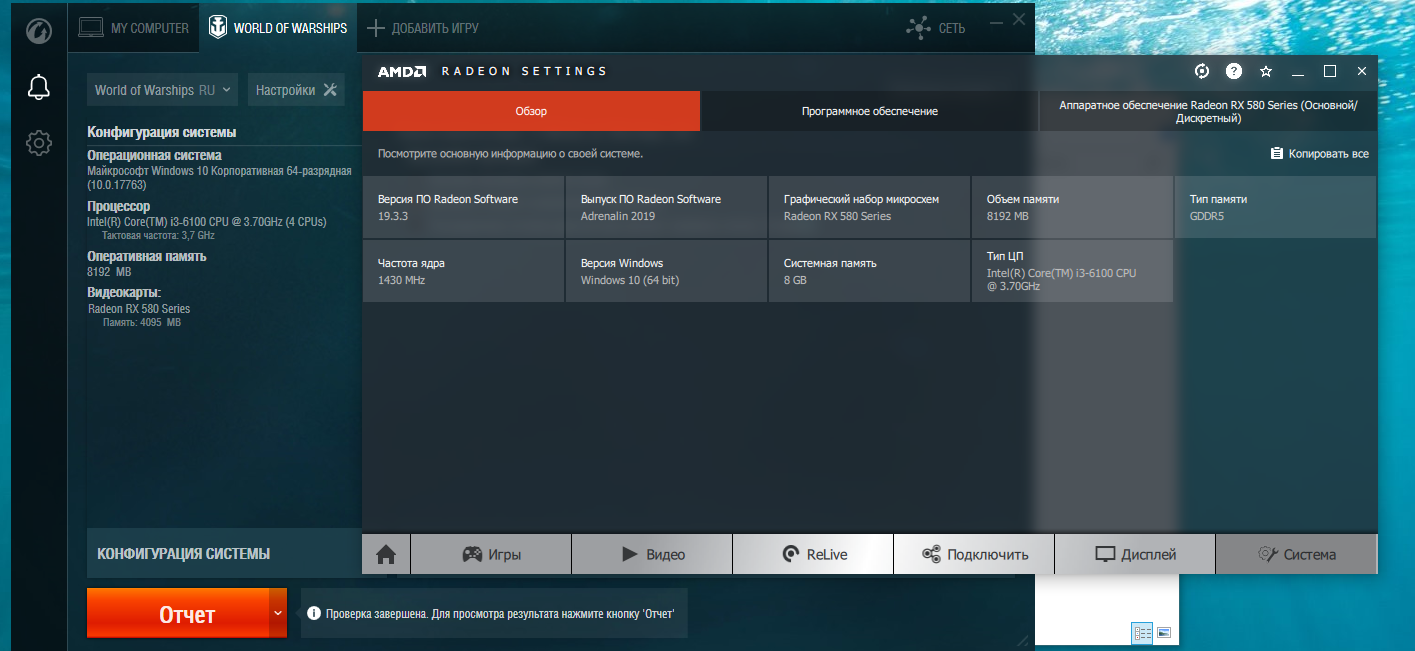
Task: Select details view icon in background window
Action: [1142, 633]
